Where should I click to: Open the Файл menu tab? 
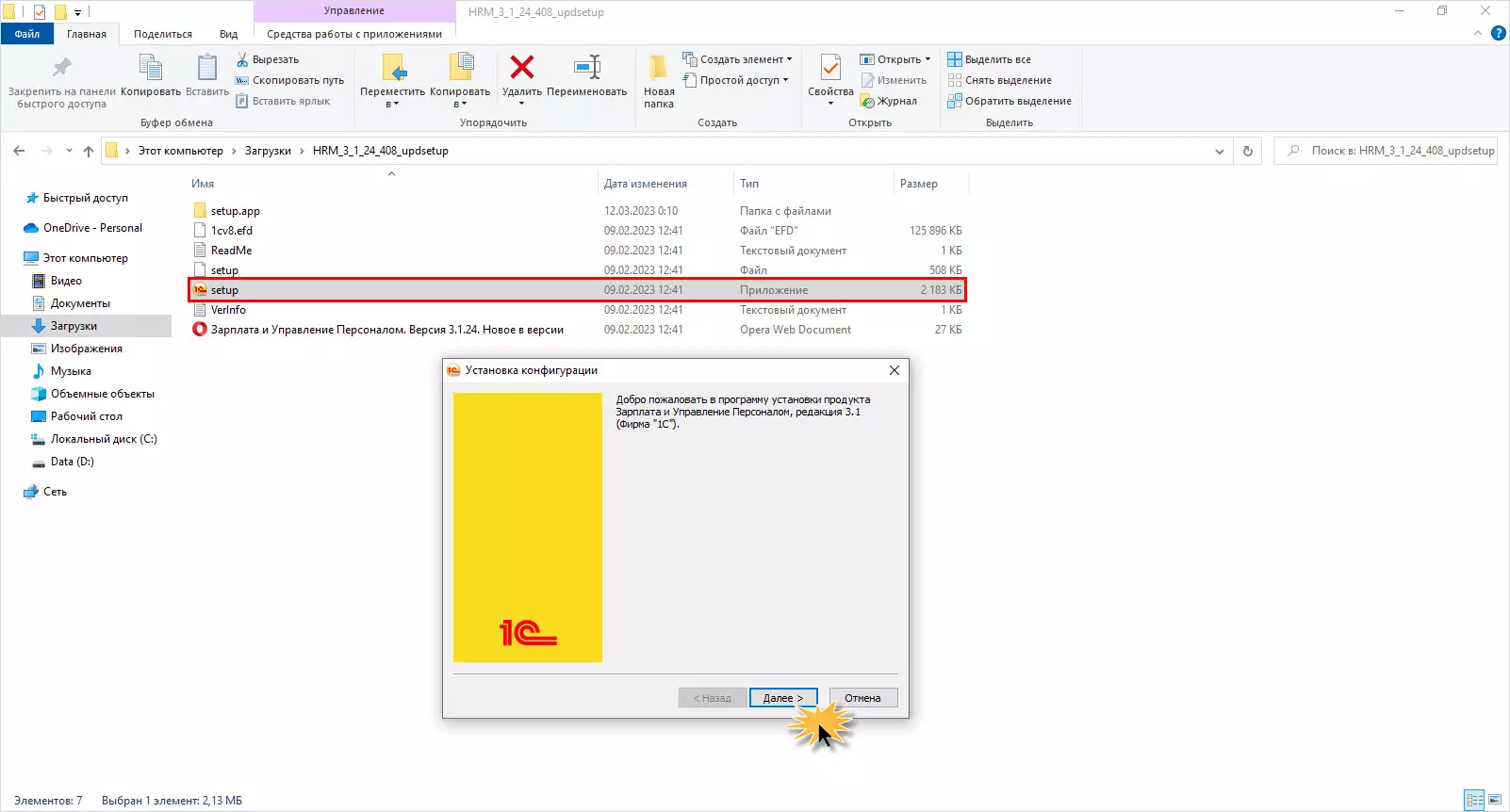[x=27, y=34]
